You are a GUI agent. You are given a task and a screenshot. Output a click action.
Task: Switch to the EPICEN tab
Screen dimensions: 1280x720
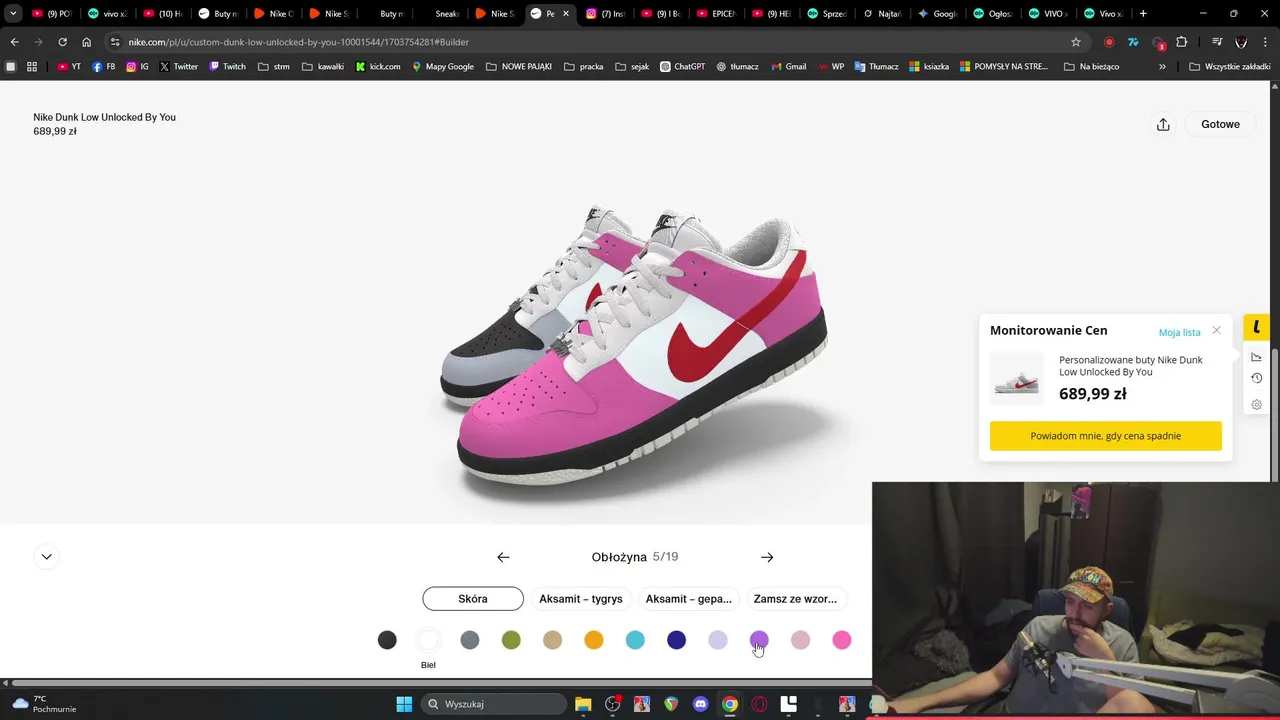click(x=716, y=14)
